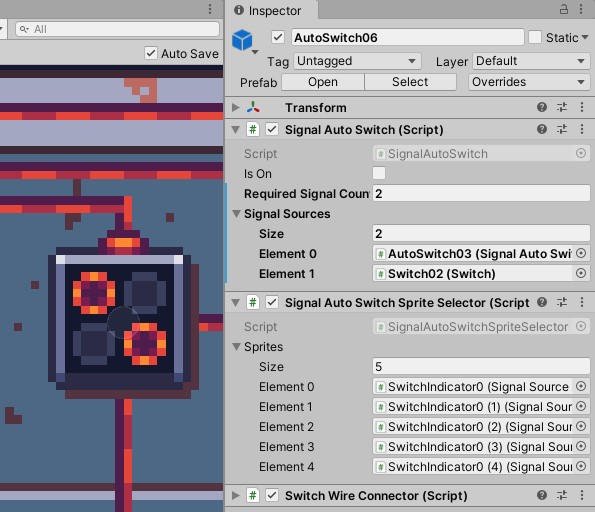
Task: Click object picker for SwitchIndicator0 (2)
Action: pos(581,426)
